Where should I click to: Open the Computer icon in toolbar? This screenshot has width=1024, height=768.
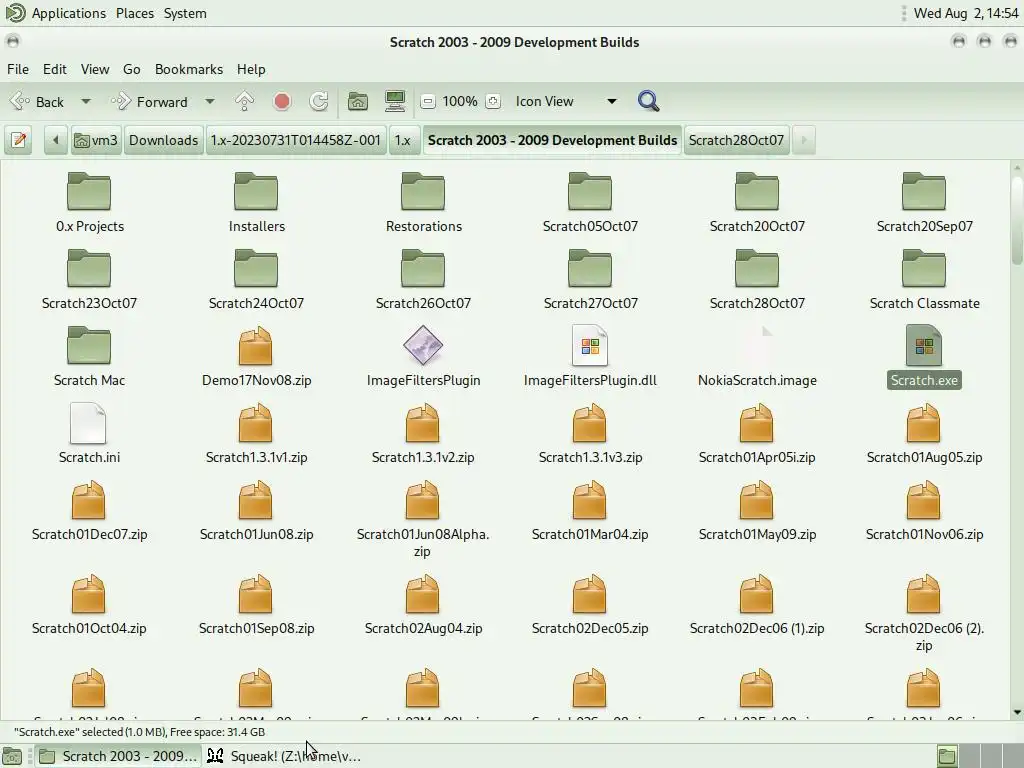[395, 101]
